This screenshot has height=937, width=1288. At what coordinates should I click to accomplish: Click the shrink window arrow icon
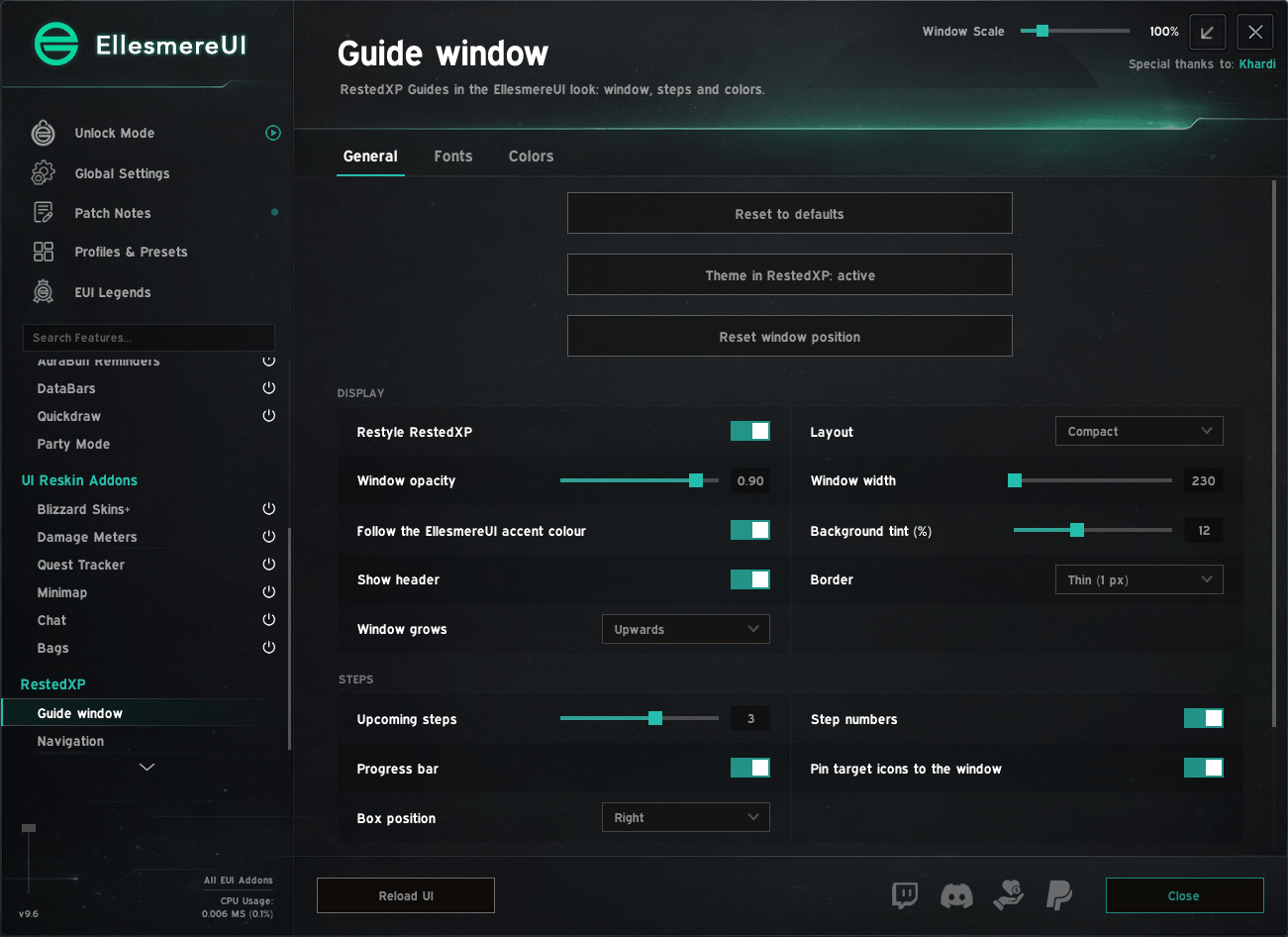point(1208,33)
